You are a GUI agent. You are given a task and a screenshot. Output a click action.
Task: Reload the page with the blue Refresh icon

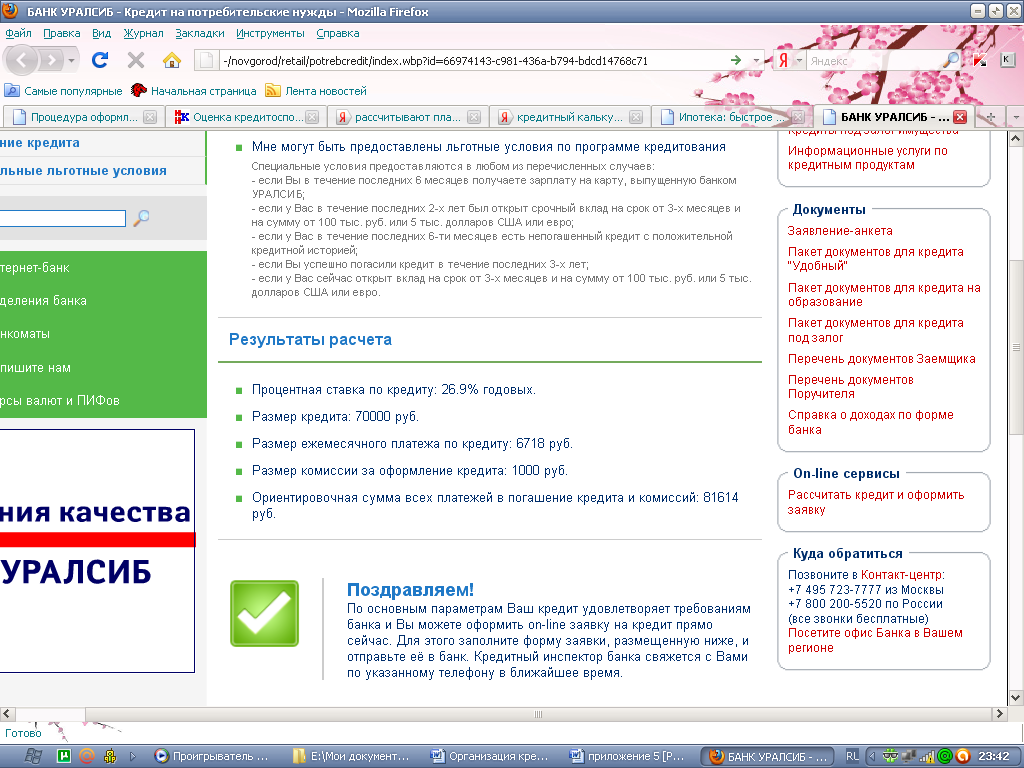coord(100,61)
